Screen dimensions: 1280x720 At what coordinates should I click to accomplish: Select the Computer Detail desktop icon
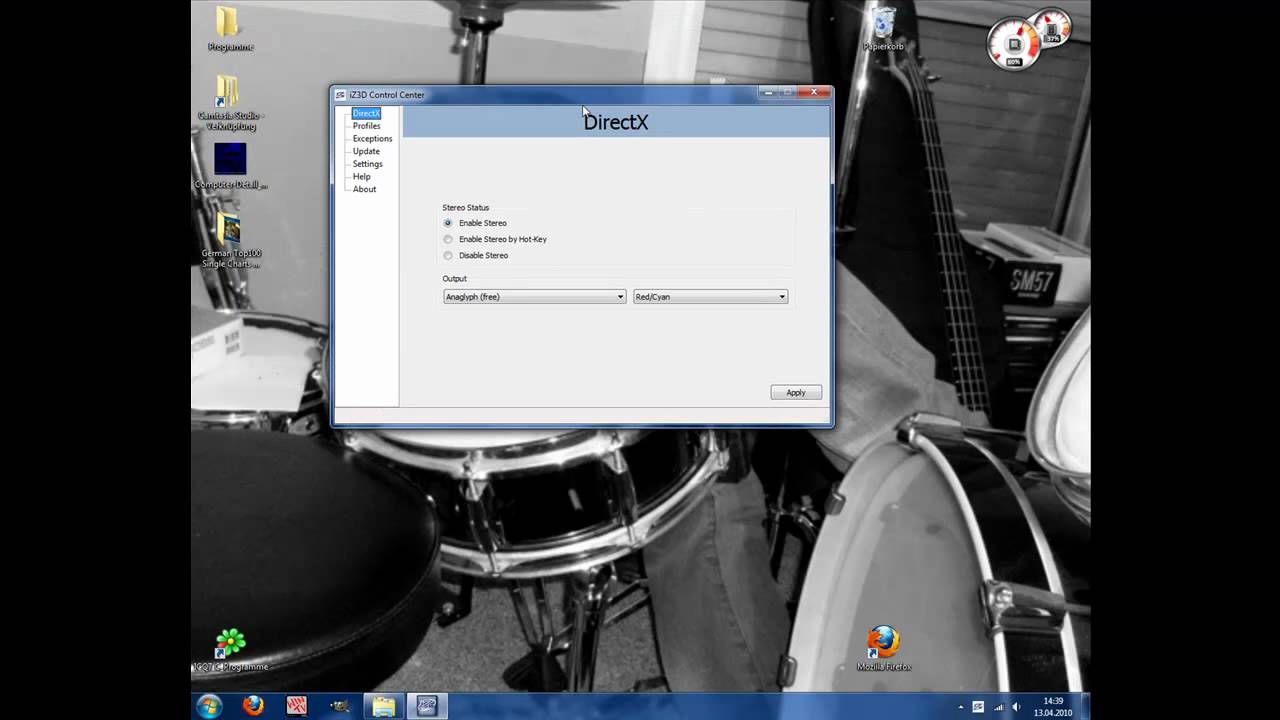[x=230, y=166]
